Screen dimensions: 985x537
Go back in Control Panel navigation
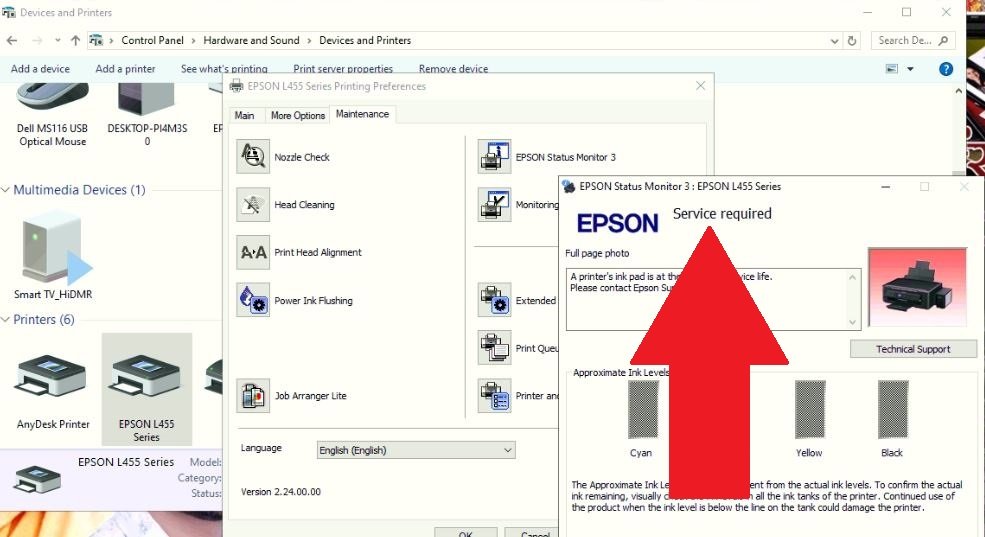pyautogui.click(x=12, y=40)
